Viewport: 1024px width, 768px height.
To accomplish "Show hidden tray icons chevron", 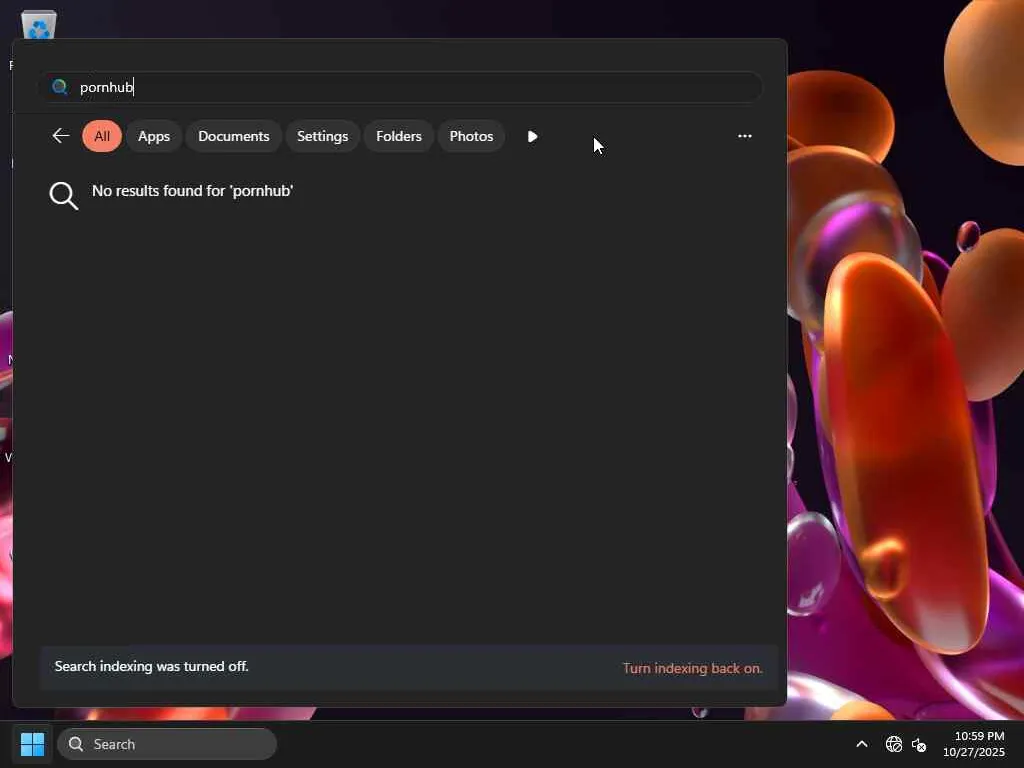I will 861,744.
